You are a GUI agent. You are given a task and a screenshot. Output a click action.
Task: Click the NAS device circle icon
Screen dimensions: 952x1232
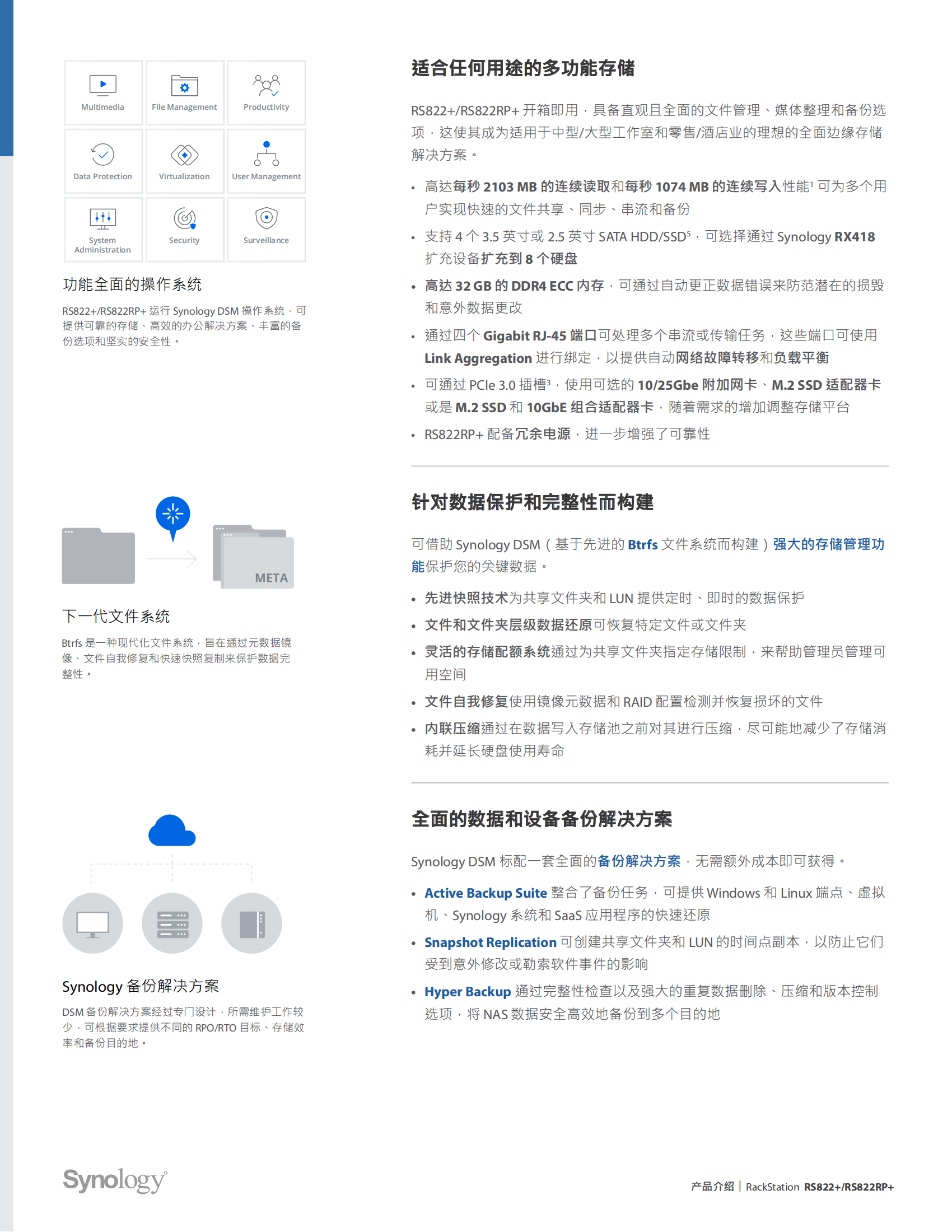pyautogui.click(x=251, y=923)
